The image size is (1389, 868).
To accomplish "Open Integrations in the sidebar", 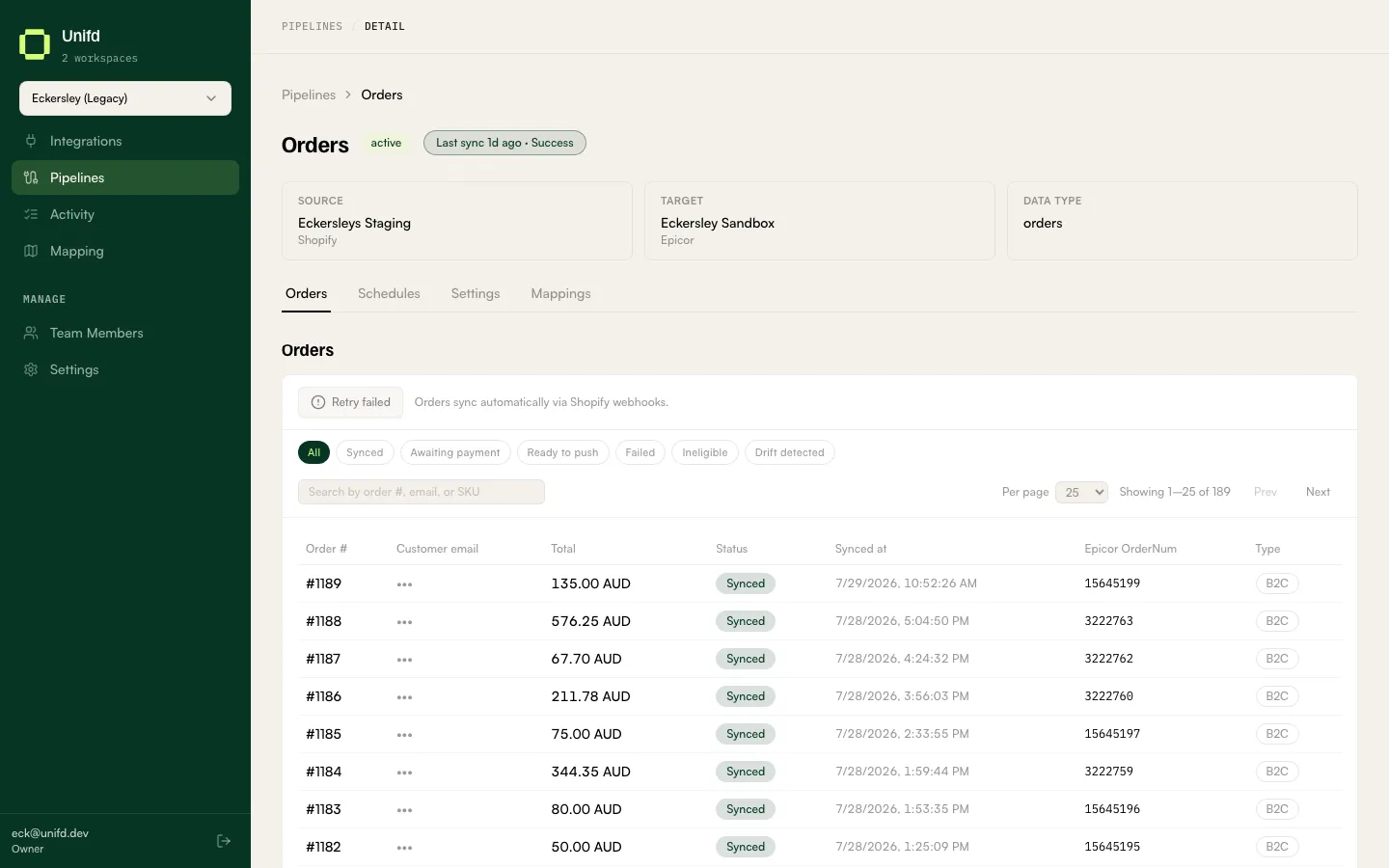I will coord(125,141).
